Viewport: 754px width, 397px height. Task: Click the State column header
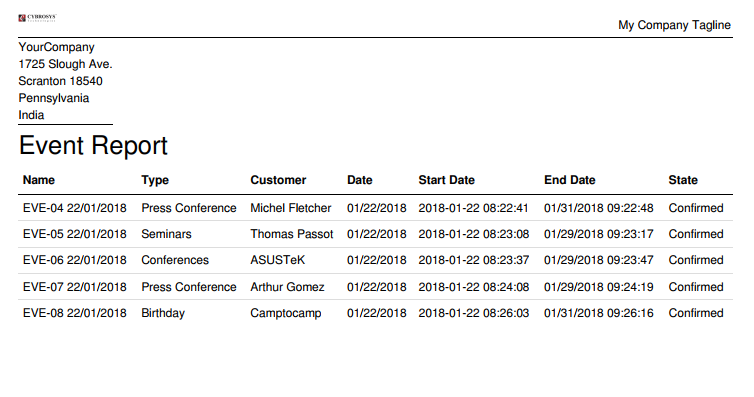[x=683, y=180]
